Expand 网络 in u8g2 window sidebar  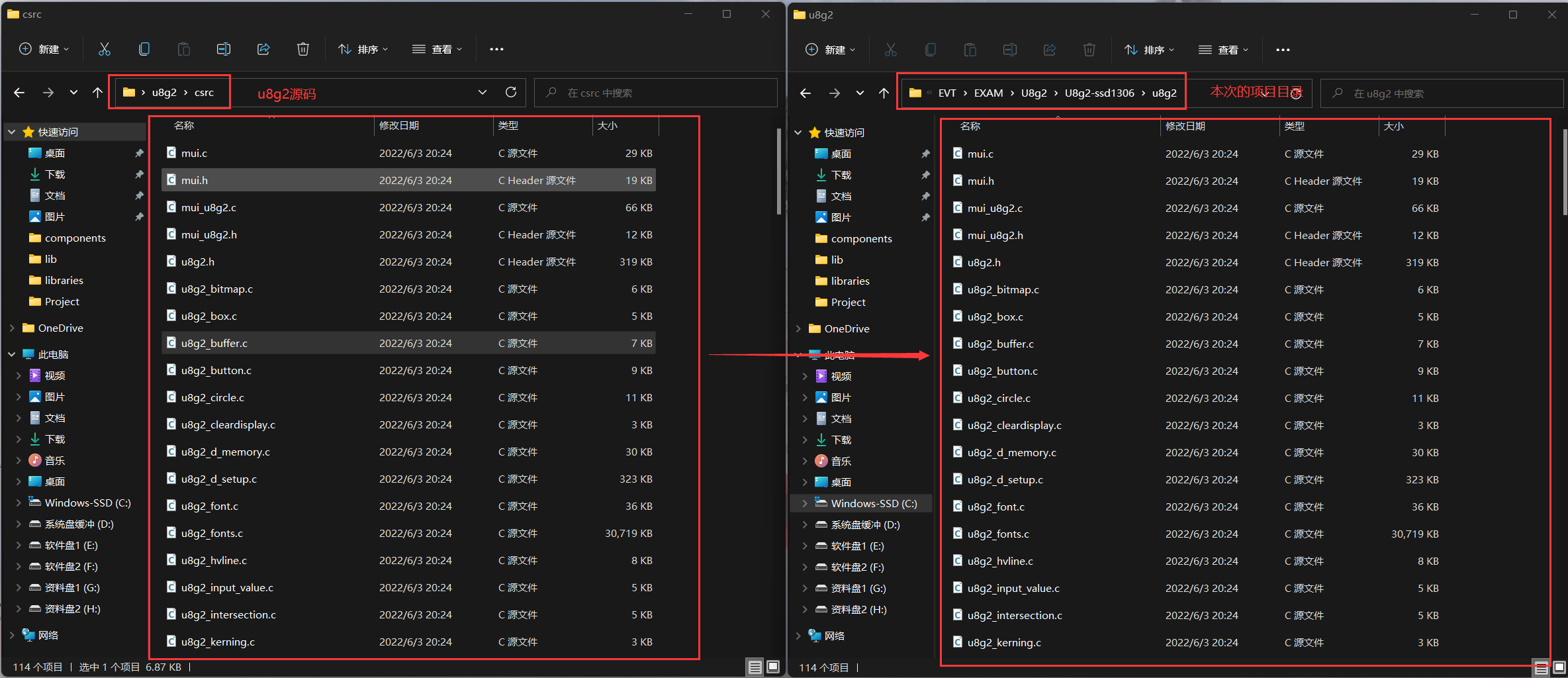pyautogui.click(x=798, y=636)
